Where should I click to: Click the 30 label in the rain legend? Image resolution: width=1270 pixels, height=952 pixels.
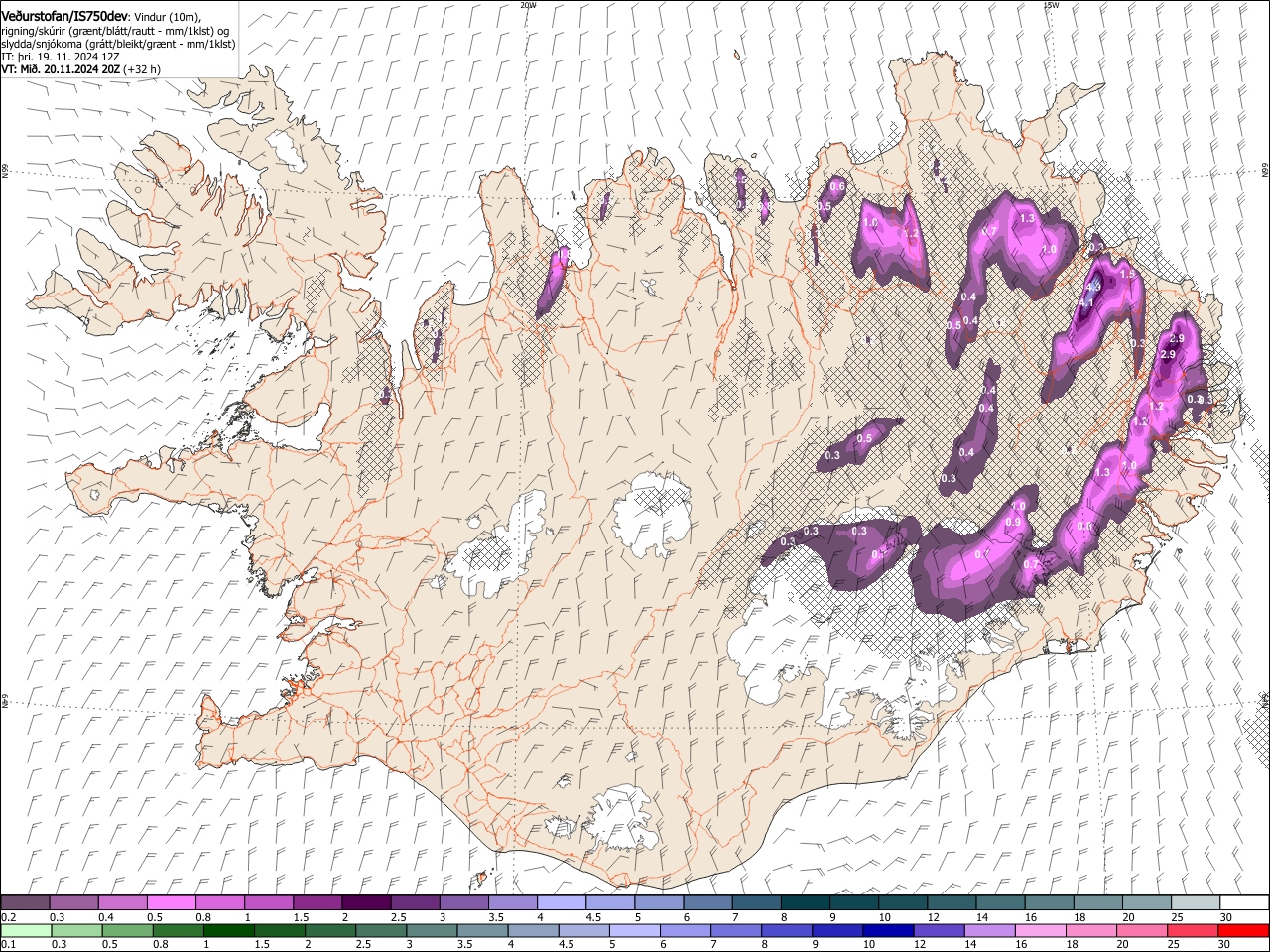tap(1223, 944)
